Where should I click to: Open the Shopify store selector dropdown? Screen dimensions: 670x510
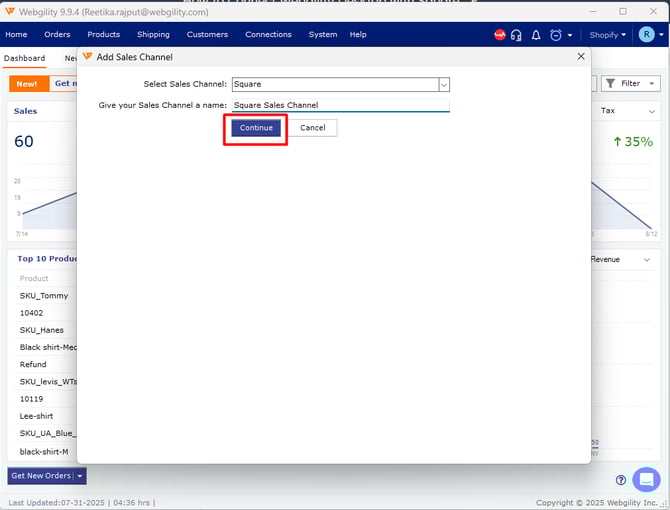point(607,35)
